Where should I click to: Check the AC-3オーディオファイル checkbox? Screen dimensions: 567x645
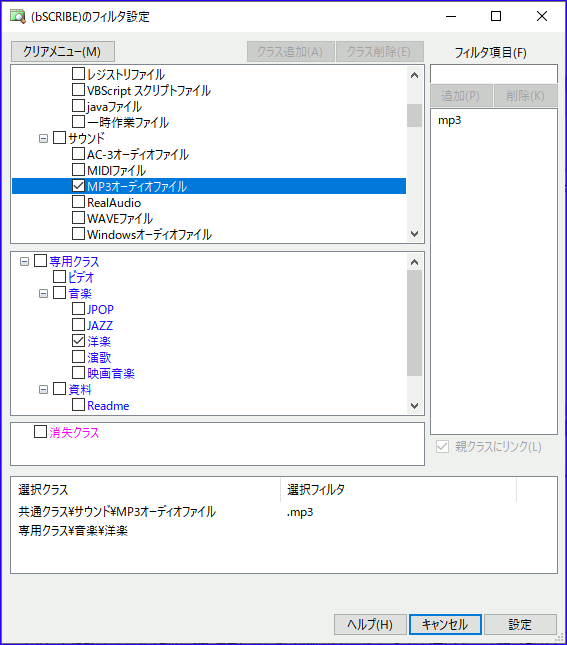click(x=78, y=154)
